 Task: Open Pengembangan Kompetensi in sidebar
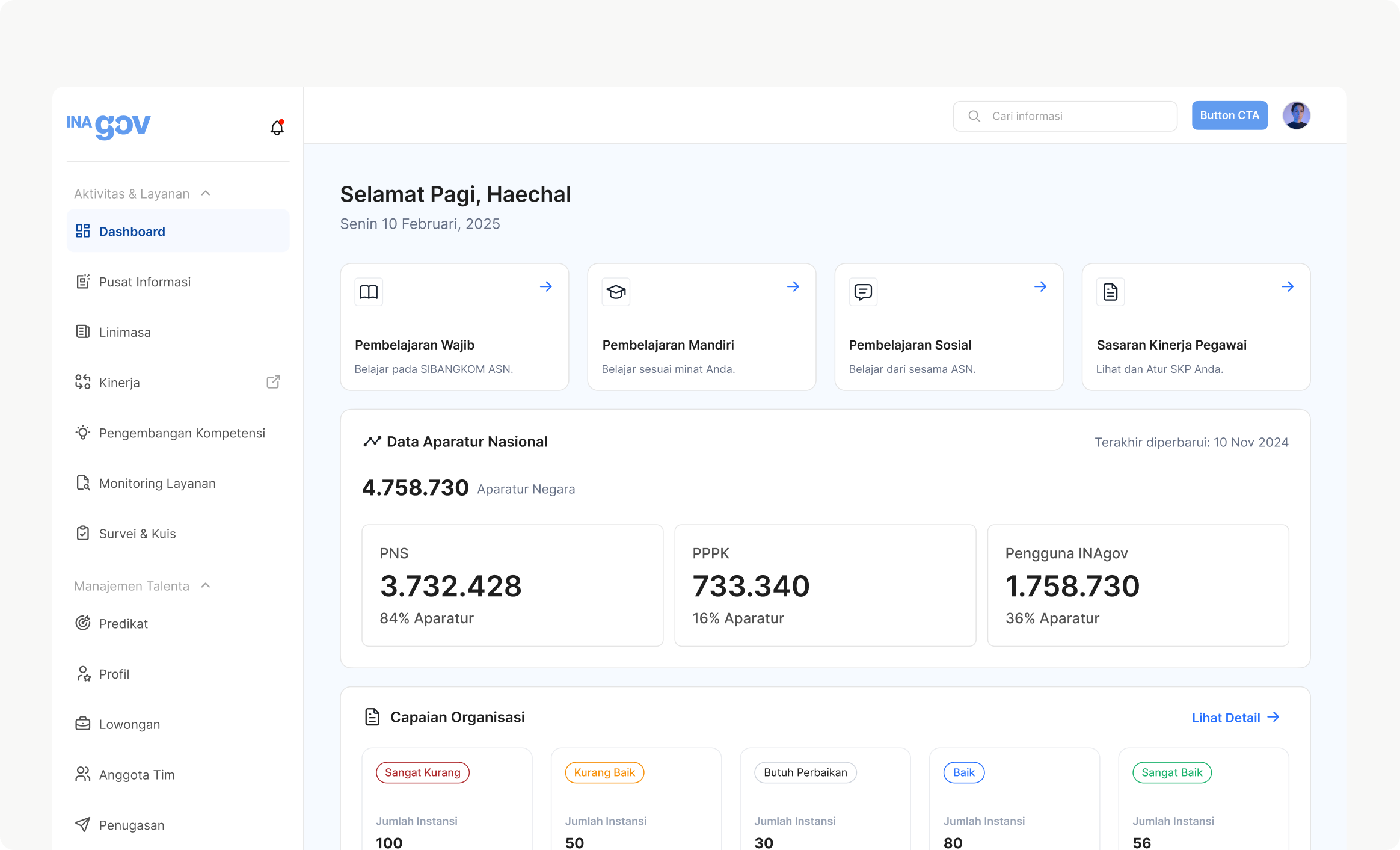(x=182, y=433)
